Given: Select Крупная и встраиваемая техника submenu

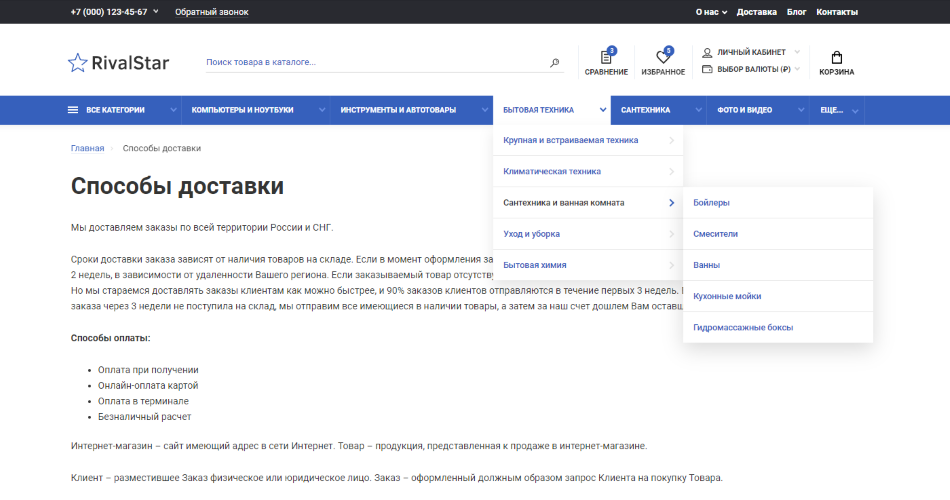Looking at the screenshot, I should 588,140.
